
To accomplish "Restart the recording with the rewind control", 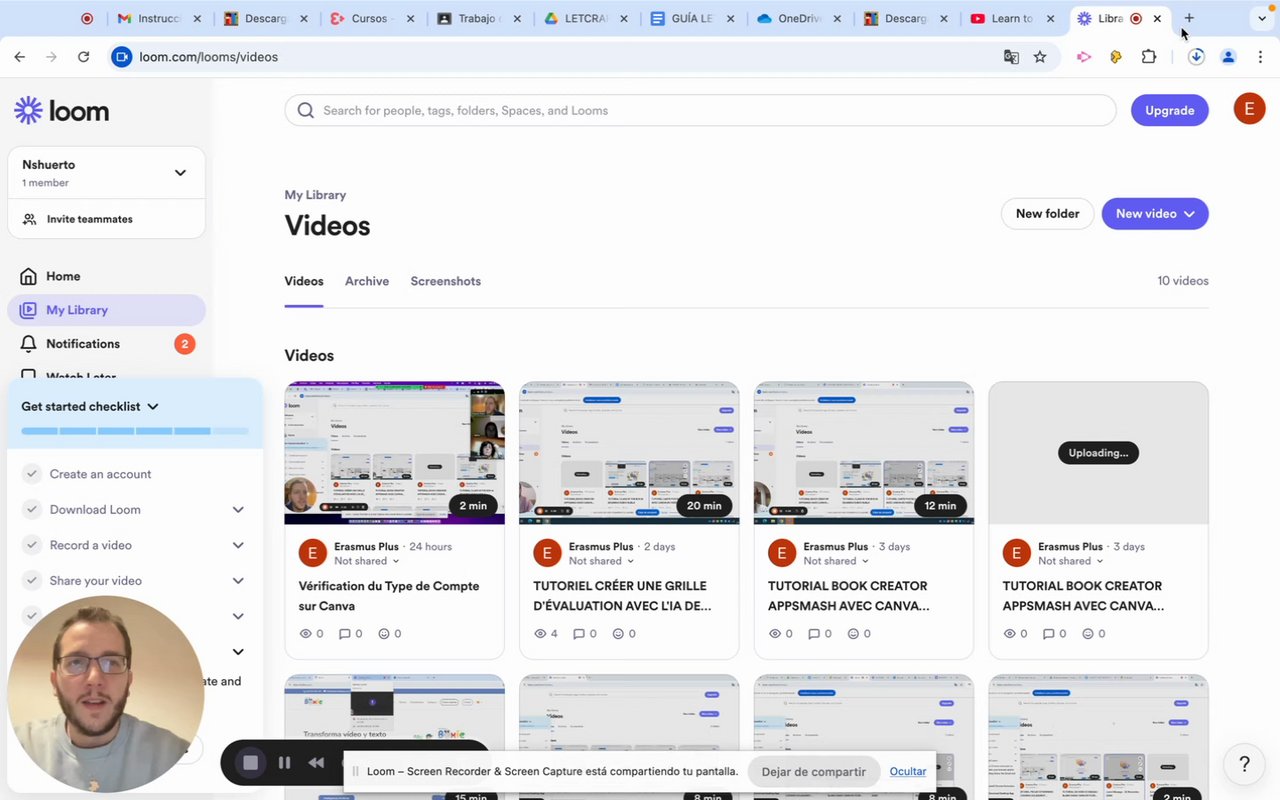I will coord(316,763).
